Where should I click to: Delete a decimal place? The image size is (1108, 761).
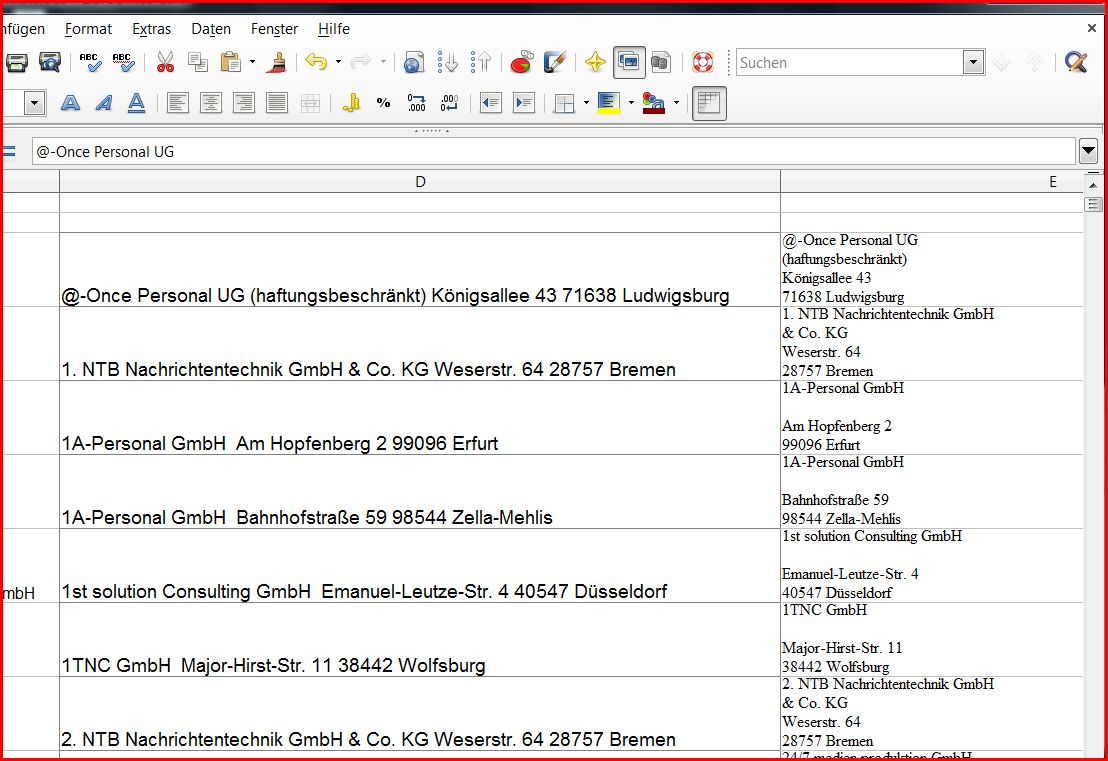click(x=449, y=103)
